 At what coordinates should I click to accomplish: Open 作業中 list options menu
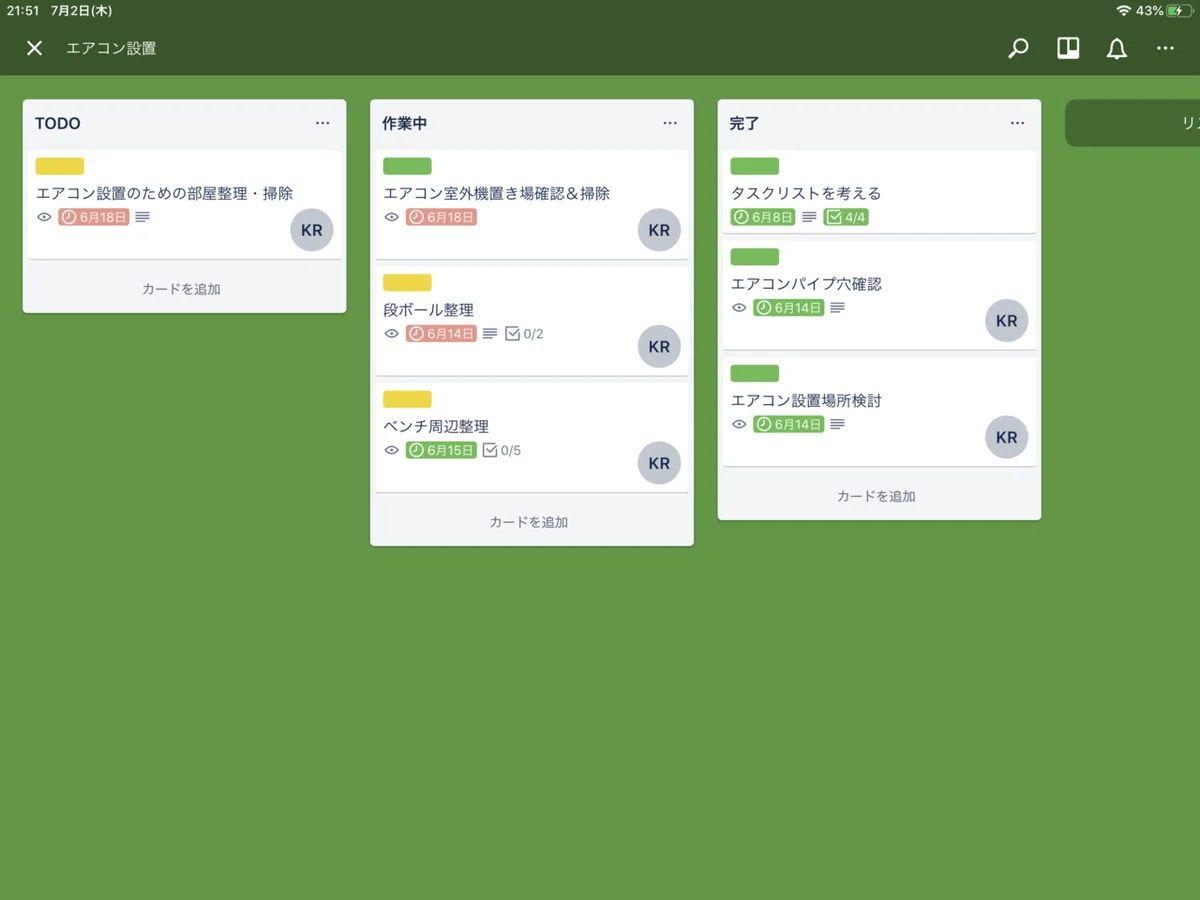[x=670, y=123]
